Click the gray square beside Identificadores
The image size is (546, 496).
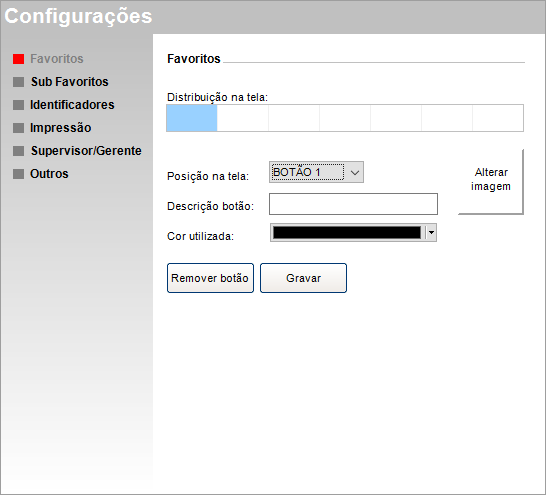(18, 105)
